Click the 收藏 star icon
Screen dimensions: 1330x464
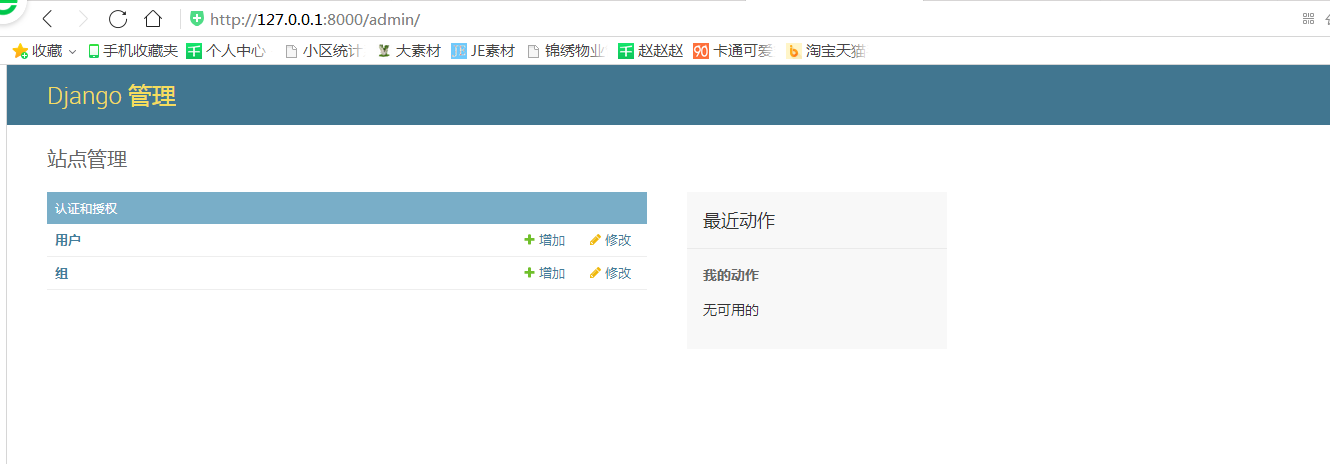20,51
